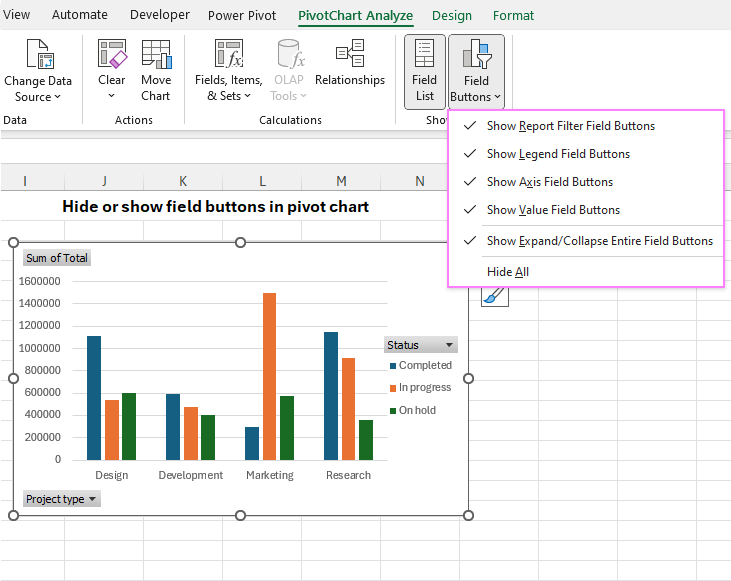Open the Status legend field dropdown

(x=421, y=345)
